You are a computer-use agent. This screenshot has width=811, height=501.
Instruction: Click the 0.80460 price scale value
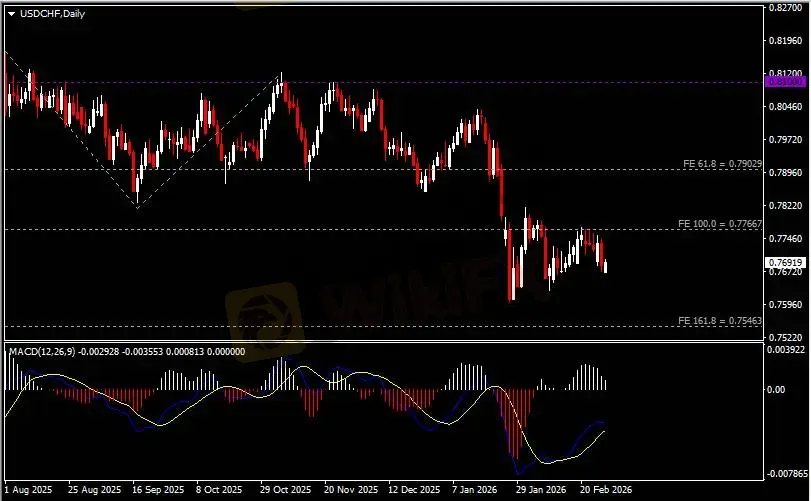click(x=786, y=107)
